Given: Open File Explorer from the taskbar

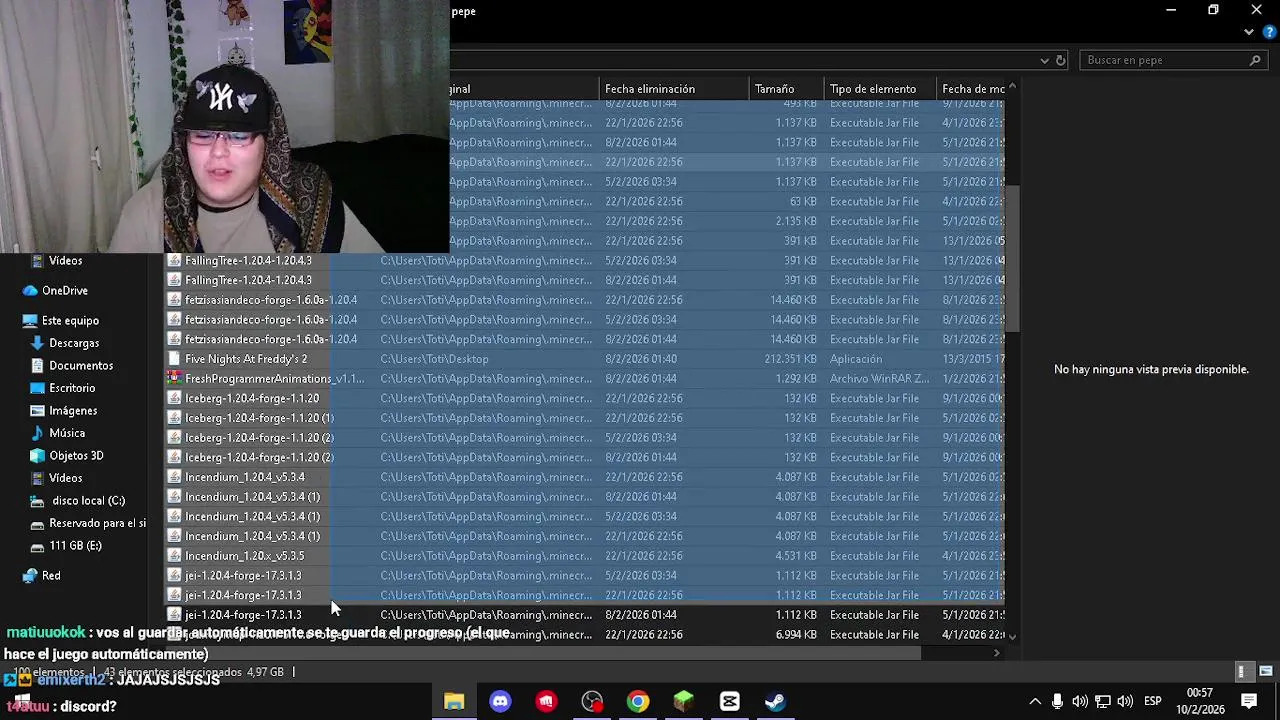Looking at the screenshot, I should pyautogui.click(x=454, y=701).
